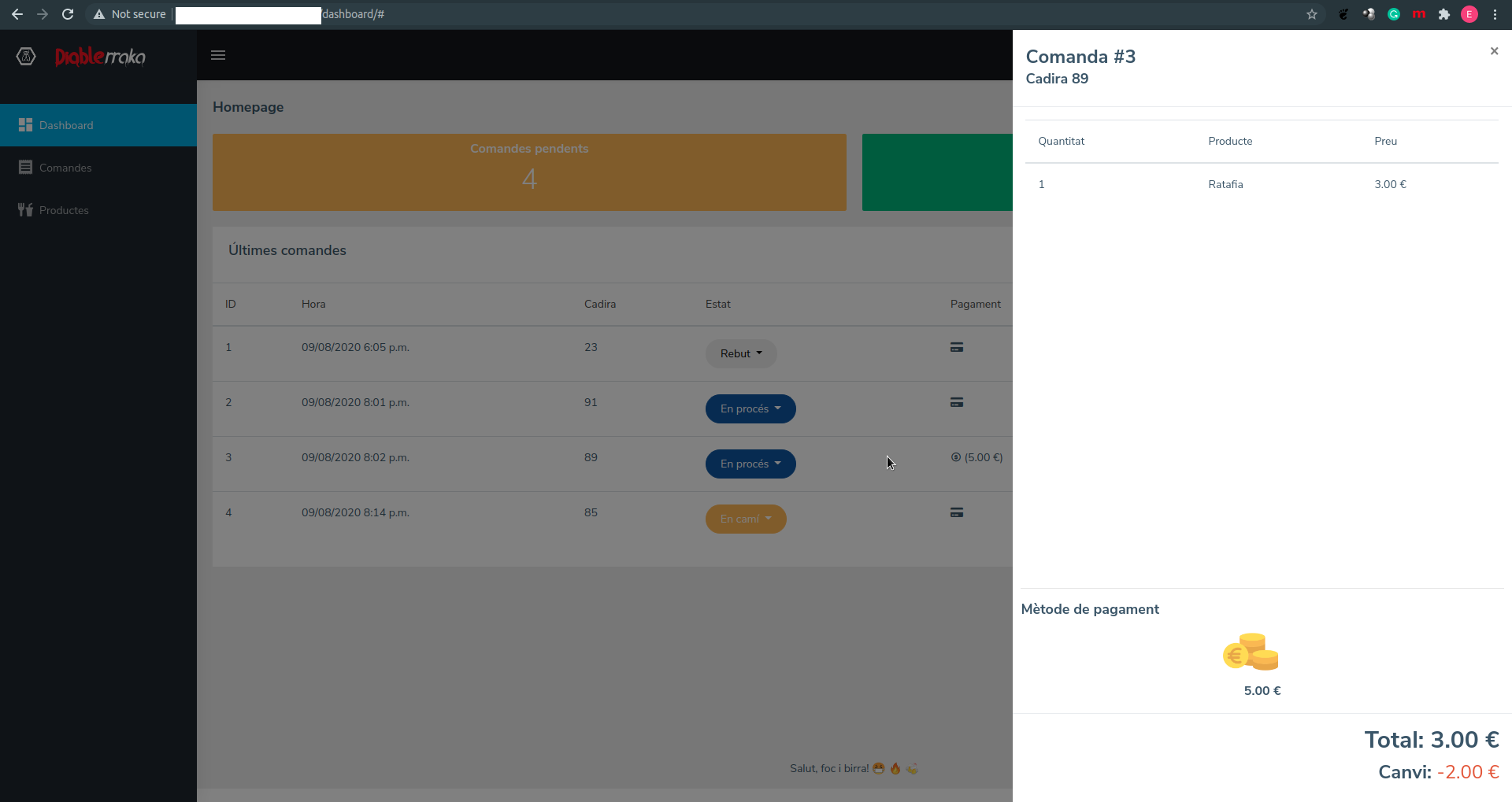Close the Comanda #3 panel

(1494, 51)
